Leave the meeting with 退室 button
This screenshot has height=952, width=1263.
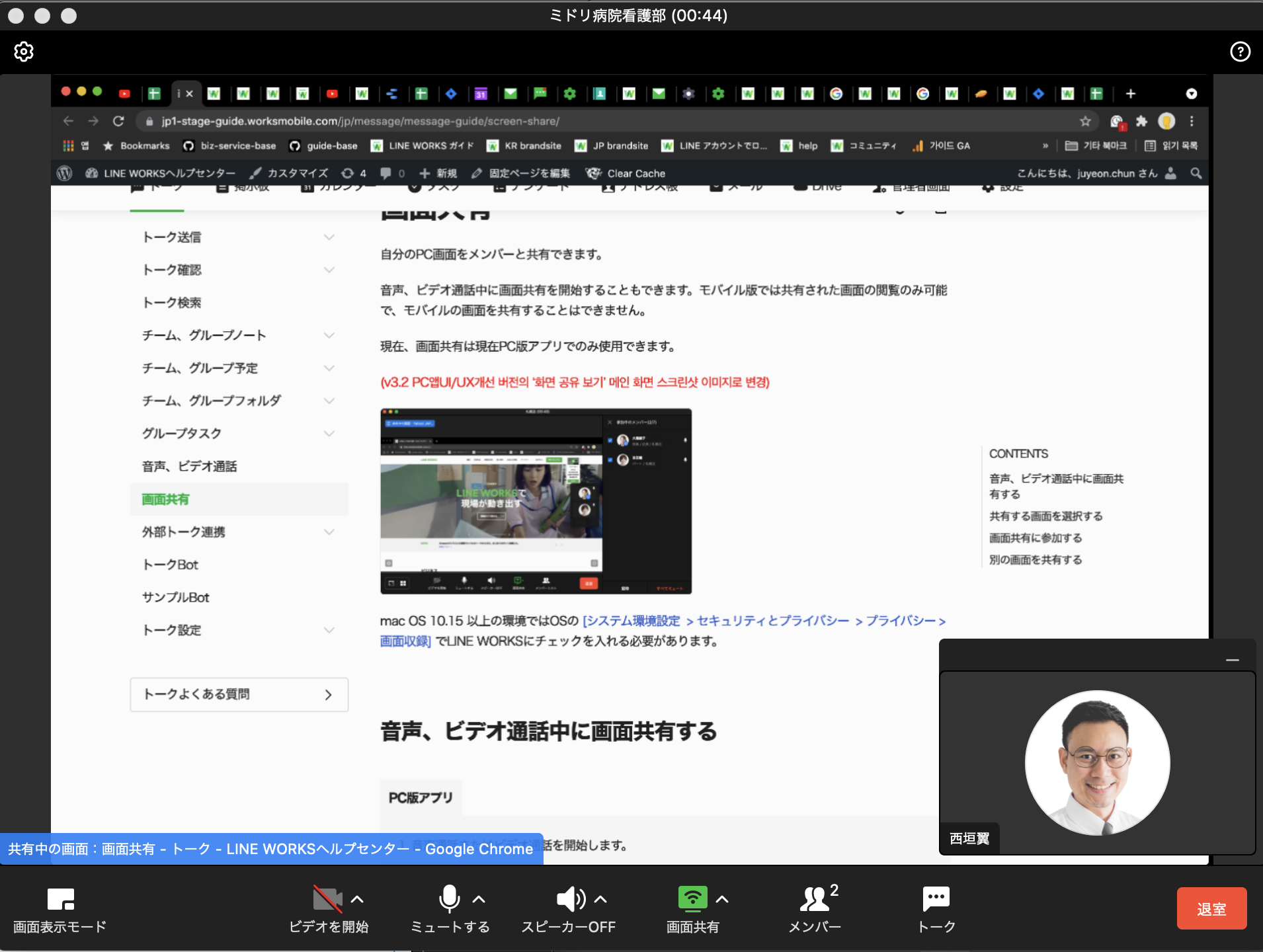click(x=1211, y=909)
